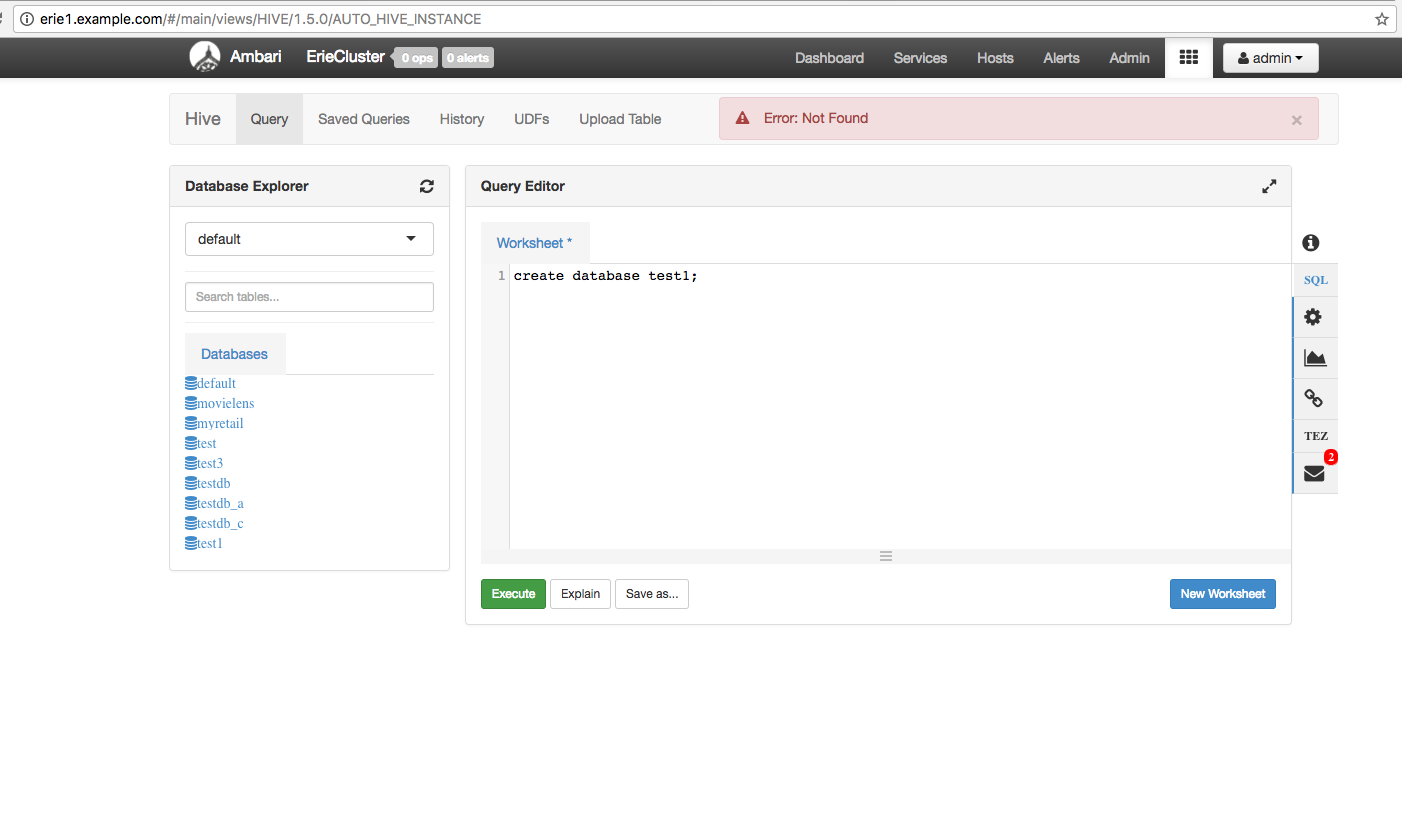This screenshot has height=823, width=1402.
Task: Click the 0 ops badge
Action: pos(416,58)
